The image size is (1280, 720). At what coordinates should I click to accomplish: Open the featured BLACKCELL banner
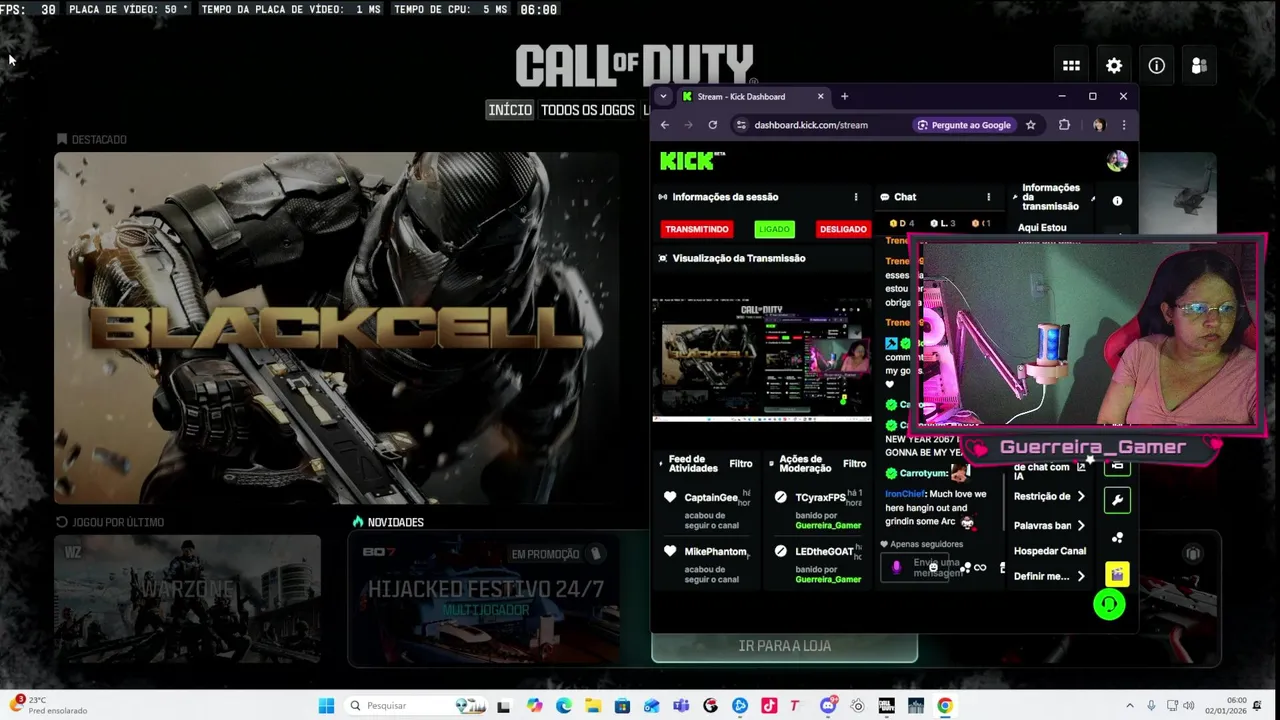pos(337,328)
